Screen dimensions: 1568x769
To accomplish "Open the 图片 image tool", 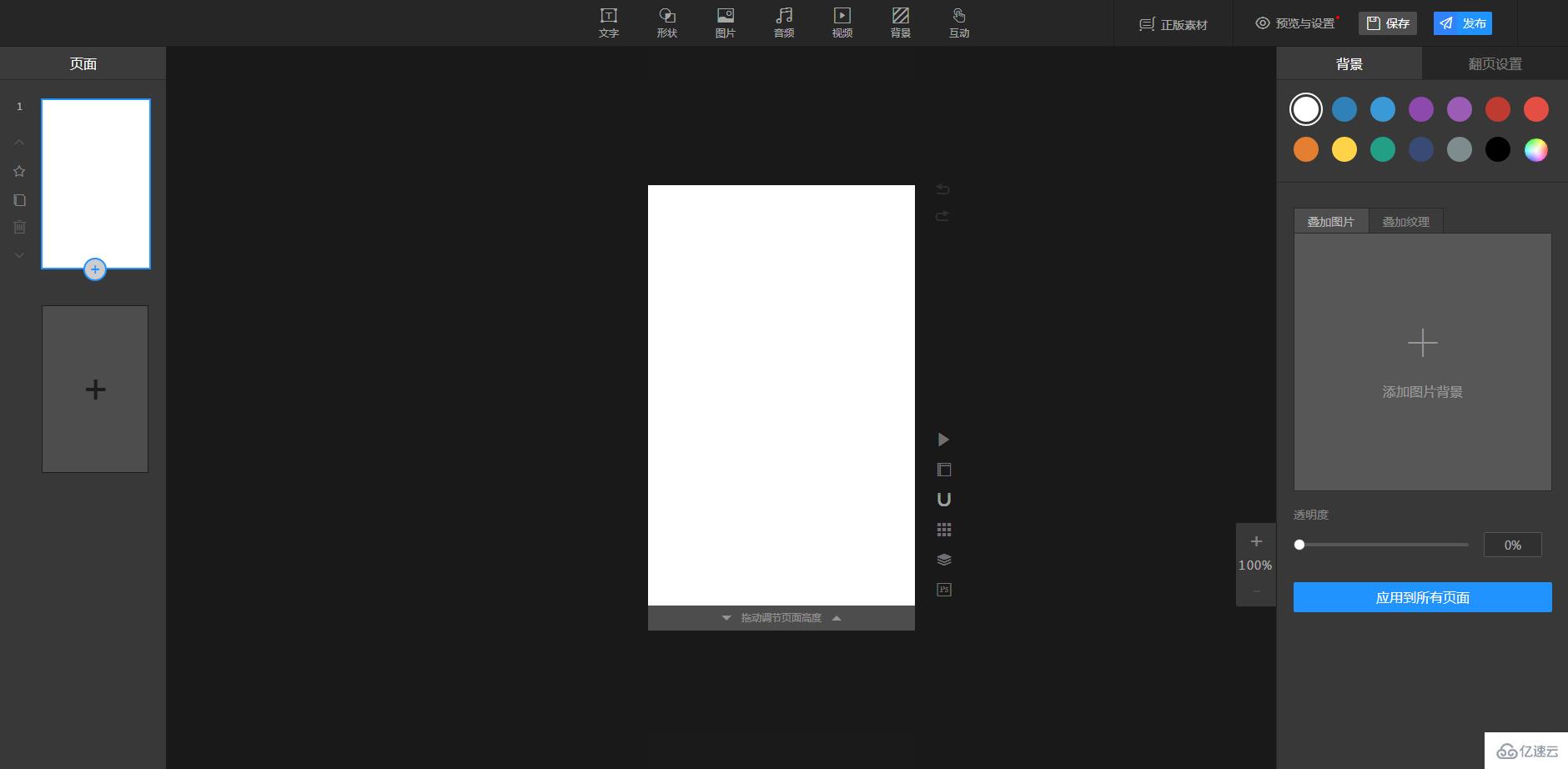I will 726,23.
